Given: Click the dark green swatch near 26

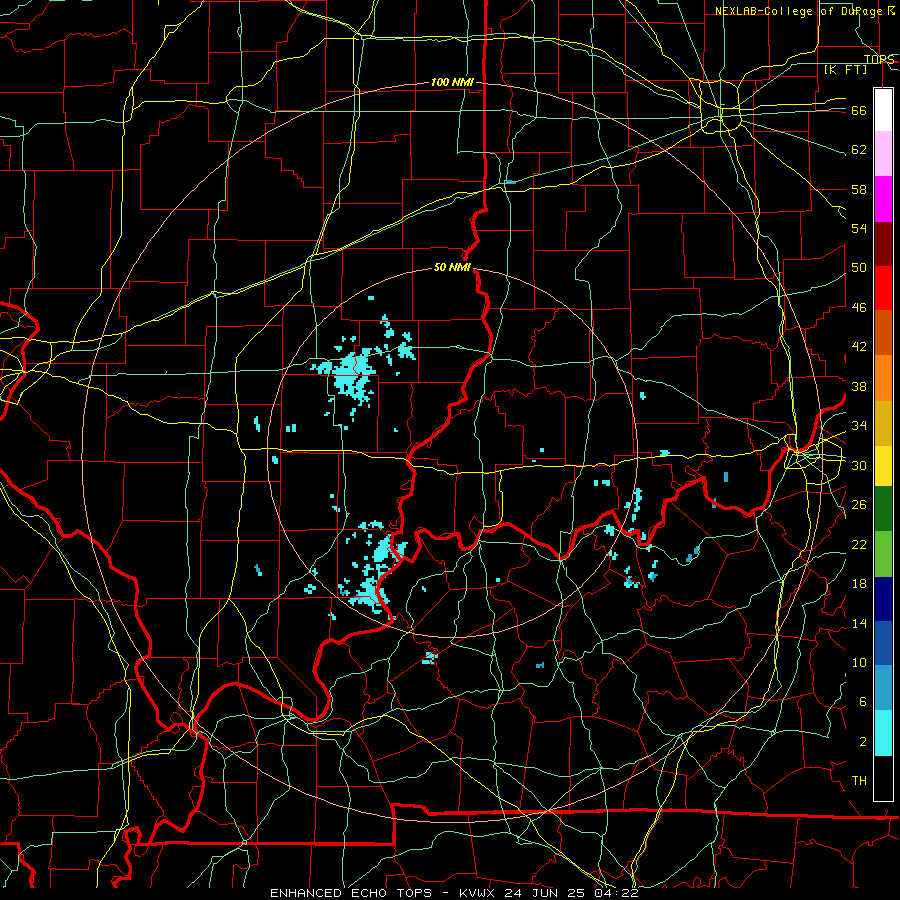Looking at the screenshot, I should pos(883,509).
